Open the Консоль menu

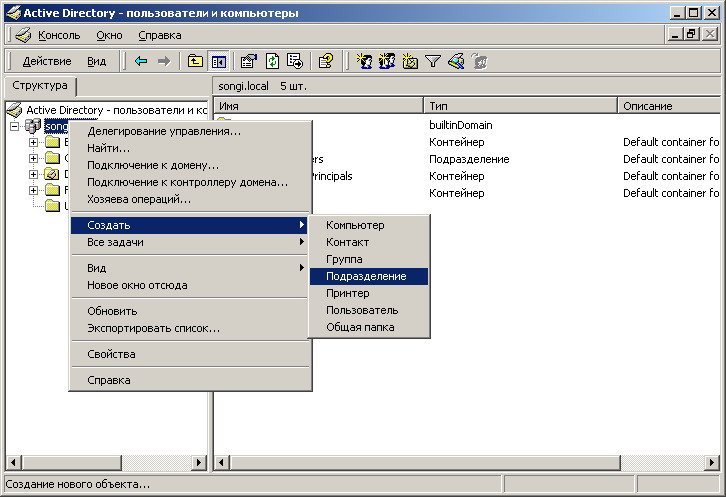[x=59, y=35]
